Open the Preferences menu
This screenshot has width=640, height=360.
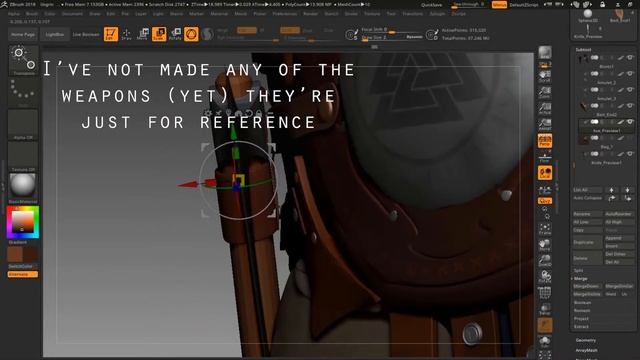(284, 14)
